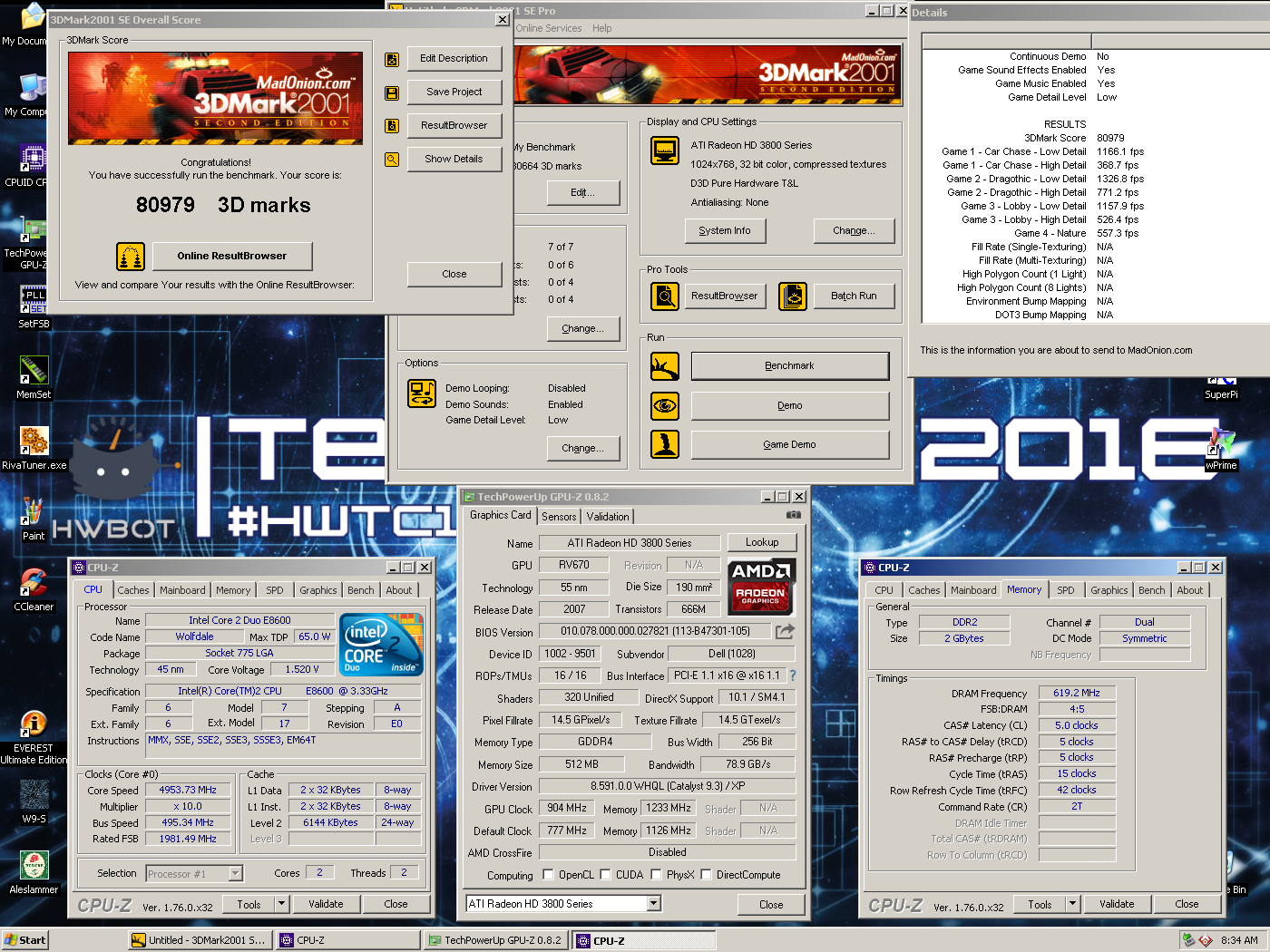Viewport: 1270px width, 952px height.
Task: Open the Aleslammer desktop icon
Action: click(x=34, y=872)
